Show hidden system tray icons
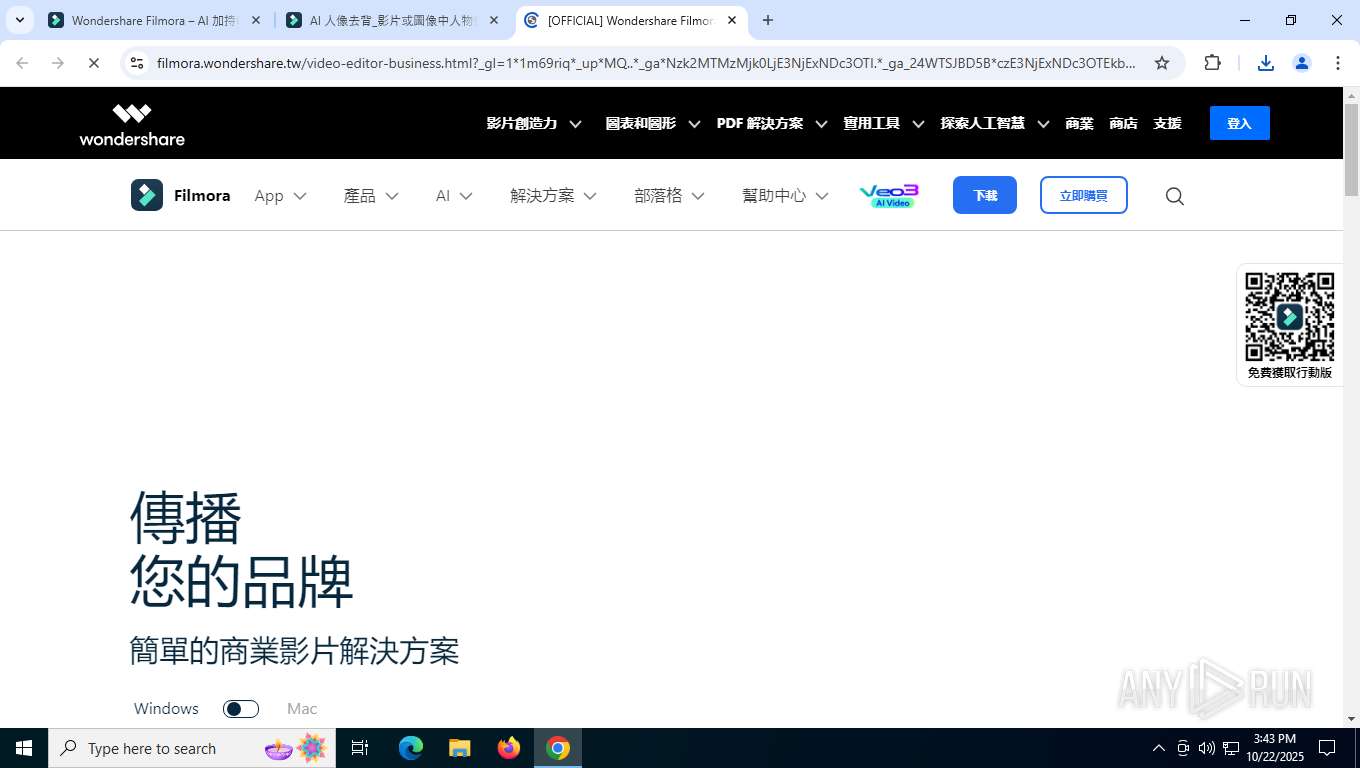 [x=1159, y=748]
